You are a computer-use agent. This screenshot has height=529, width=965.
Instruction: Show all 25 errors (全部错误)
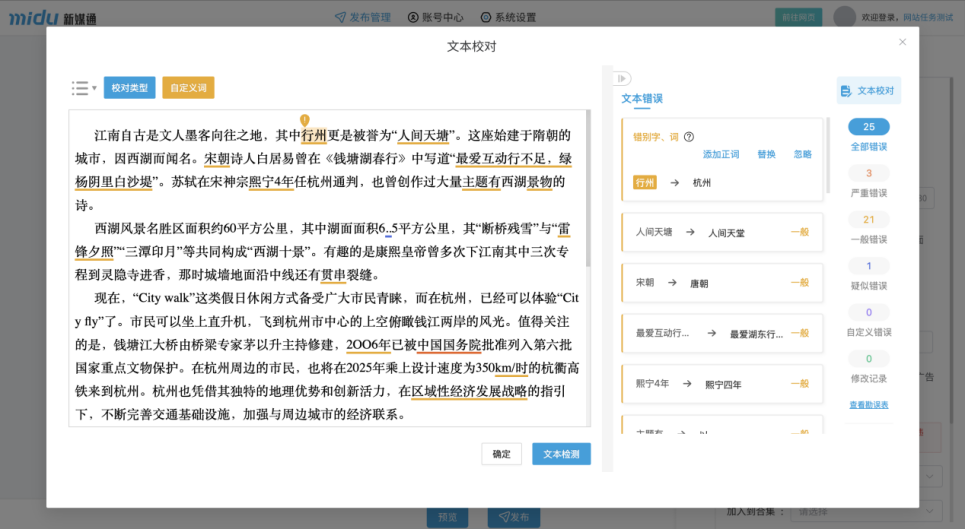(868, 135)
